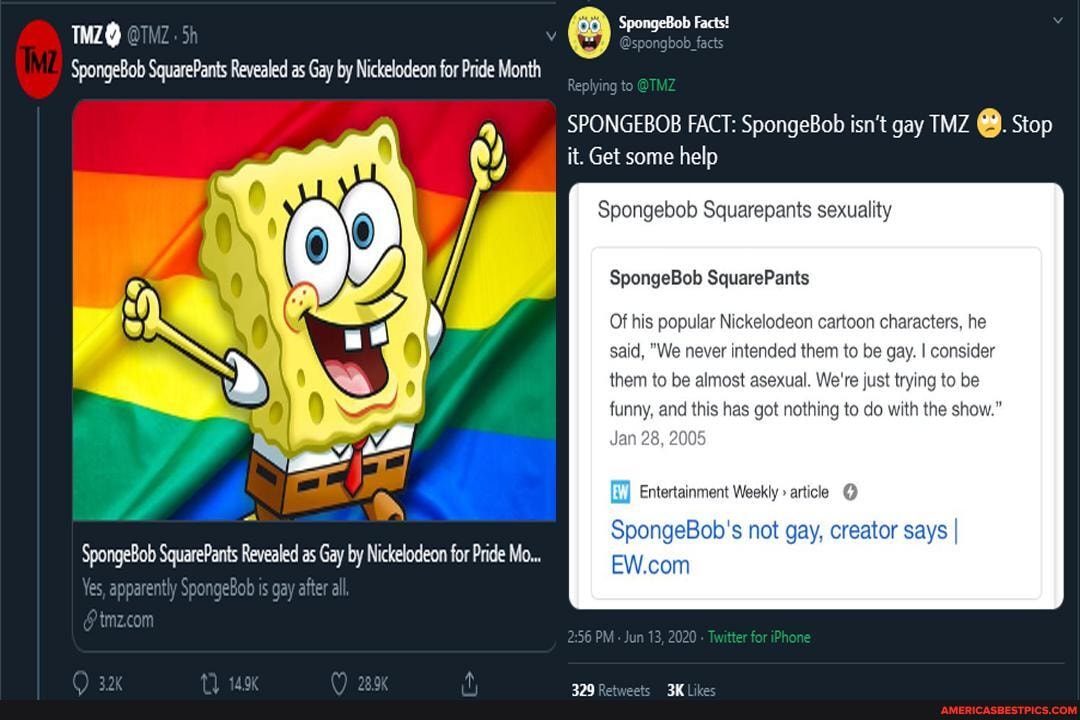This screenshot has width=1080, height=720.
Task: View the 3K Likes list
Action: [691, 690]
